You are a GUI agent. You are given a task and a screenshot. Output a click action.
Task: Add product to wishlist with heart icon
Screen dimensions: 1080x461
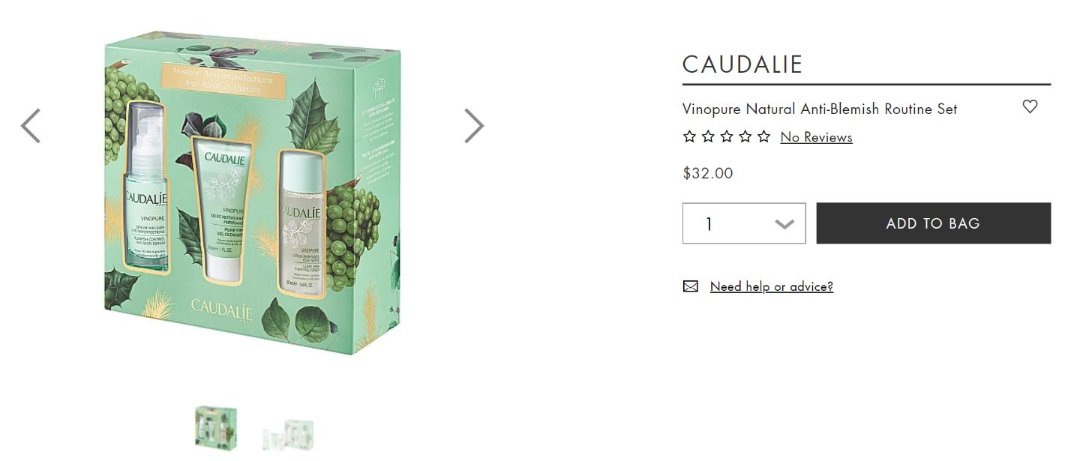[x=1030, y=106]
